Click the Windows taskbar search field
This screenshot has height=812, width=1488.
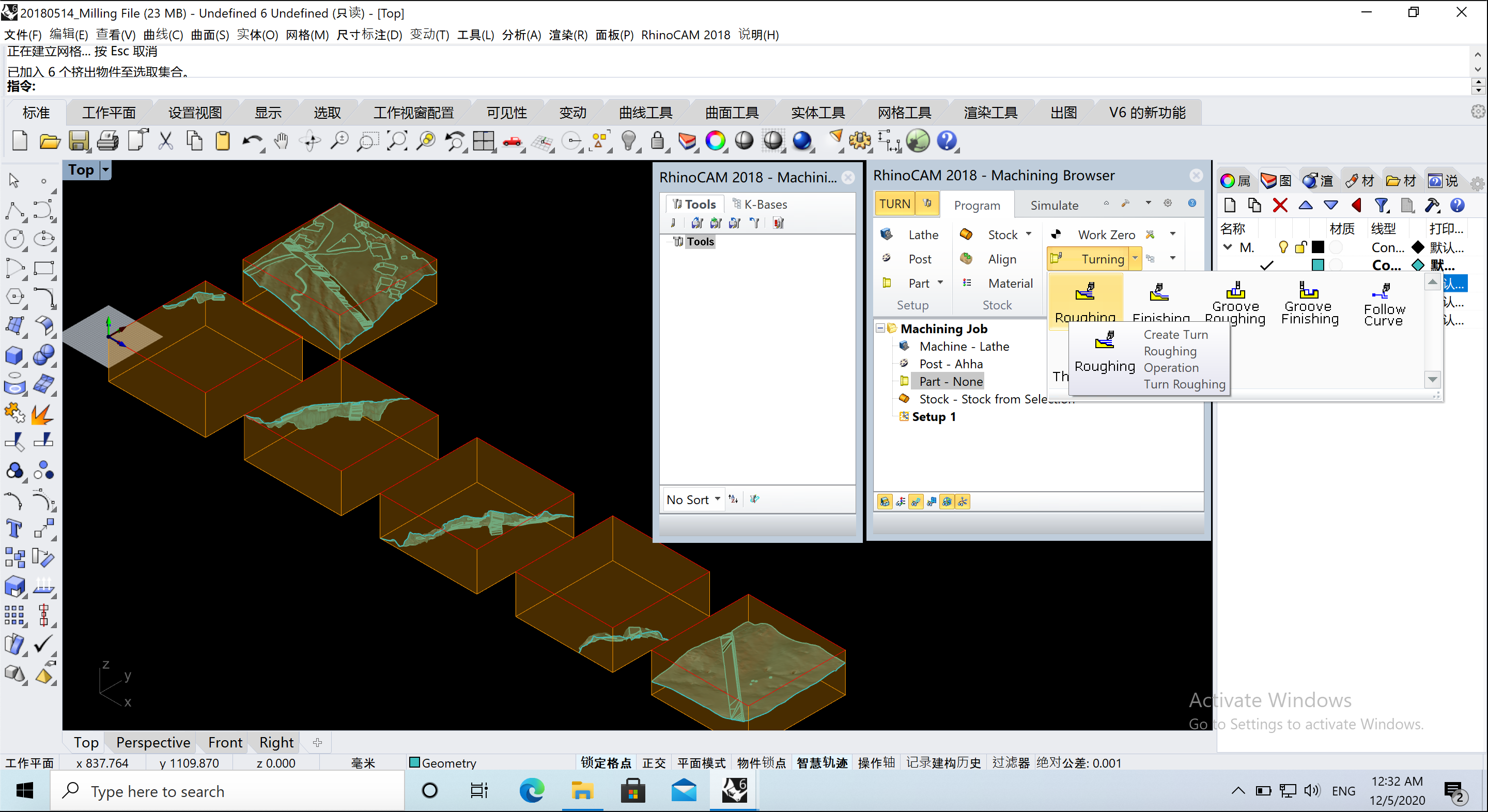227,791
